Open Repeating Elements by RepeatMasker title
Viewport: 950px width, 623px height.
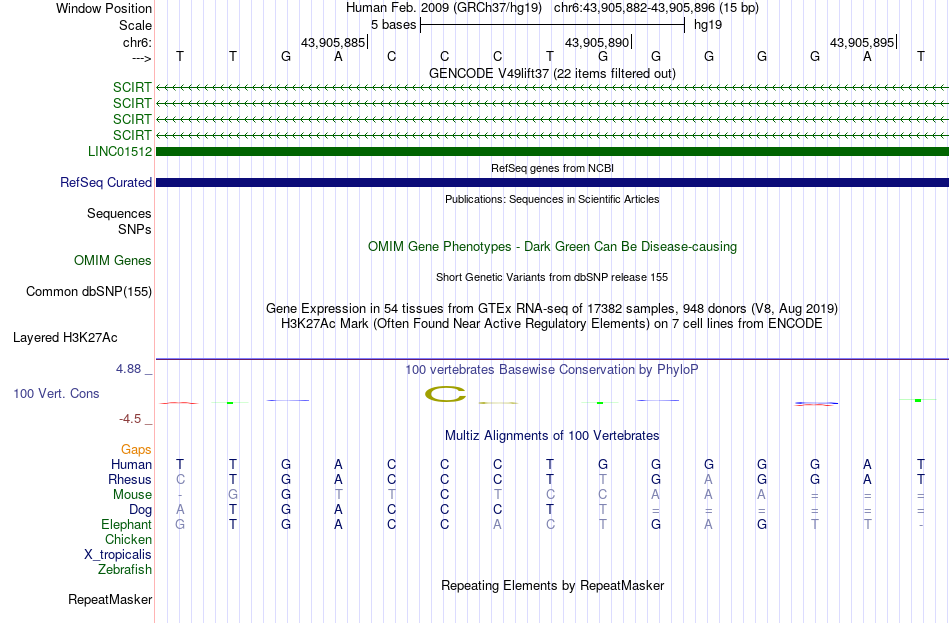[552, 585]
